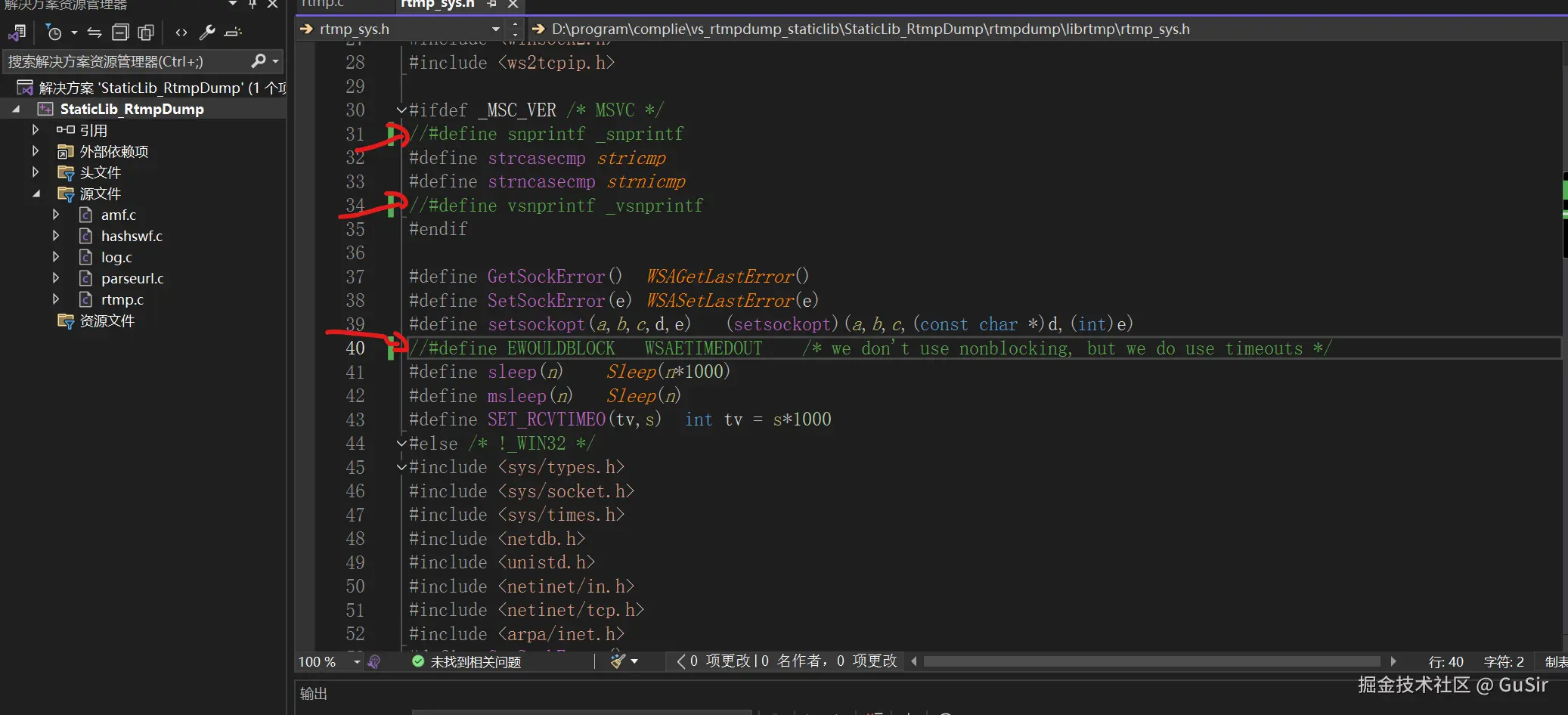
Task: Click the log.c file icon
Action: pos(86,257)
